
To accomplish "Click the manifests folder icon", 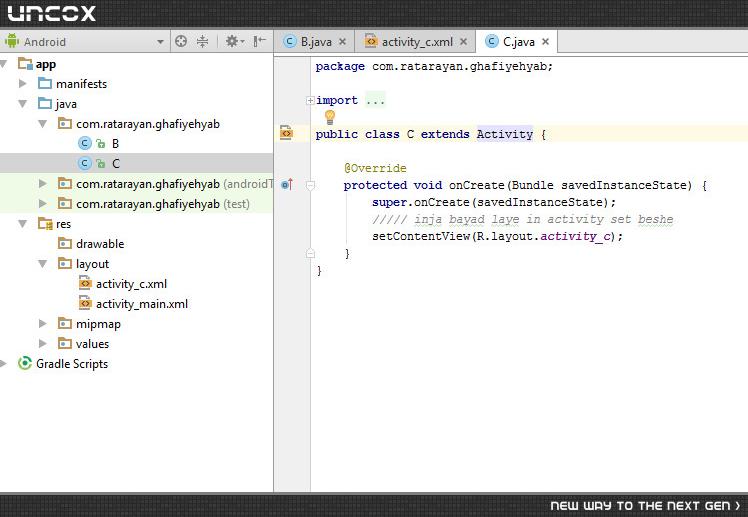I will pos(45,83).
